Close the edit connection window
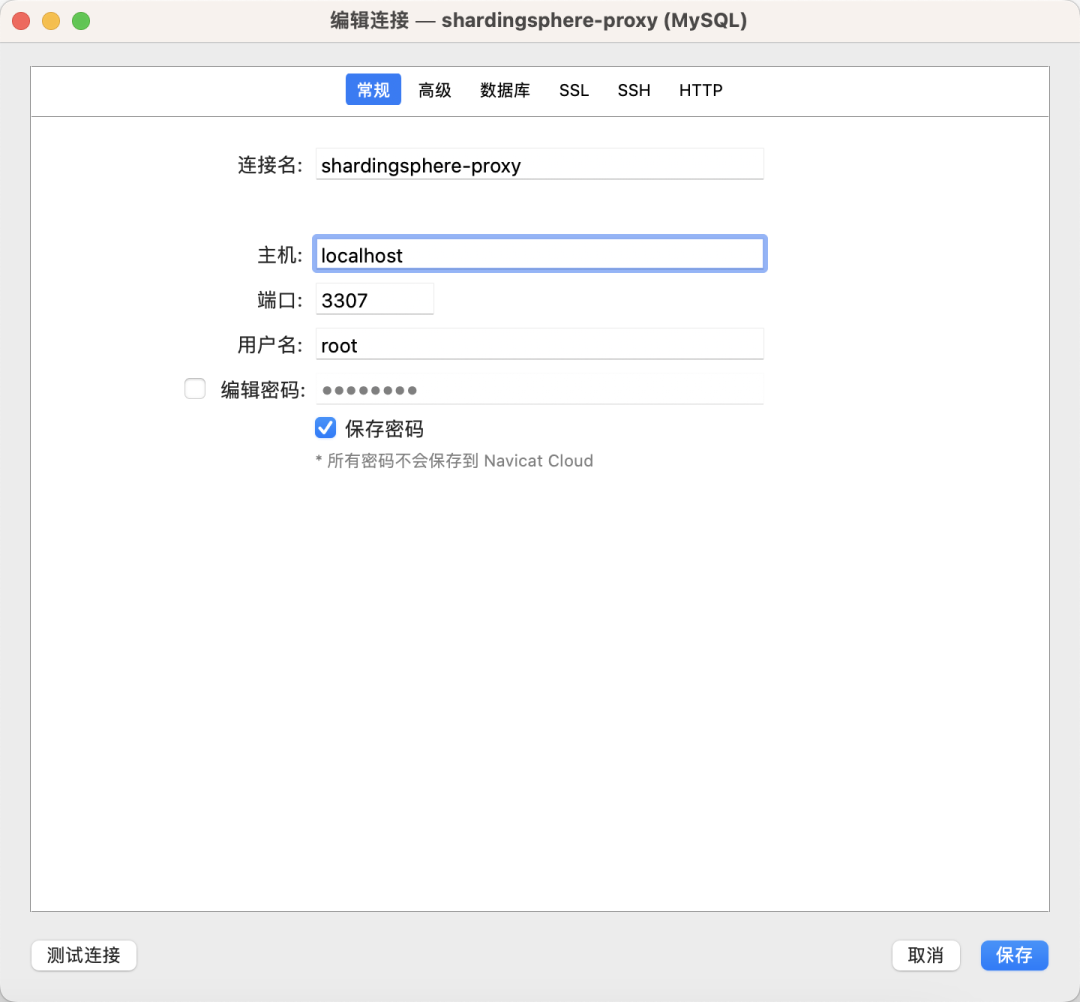1080x1002 pixels. [x=21, y=21]
